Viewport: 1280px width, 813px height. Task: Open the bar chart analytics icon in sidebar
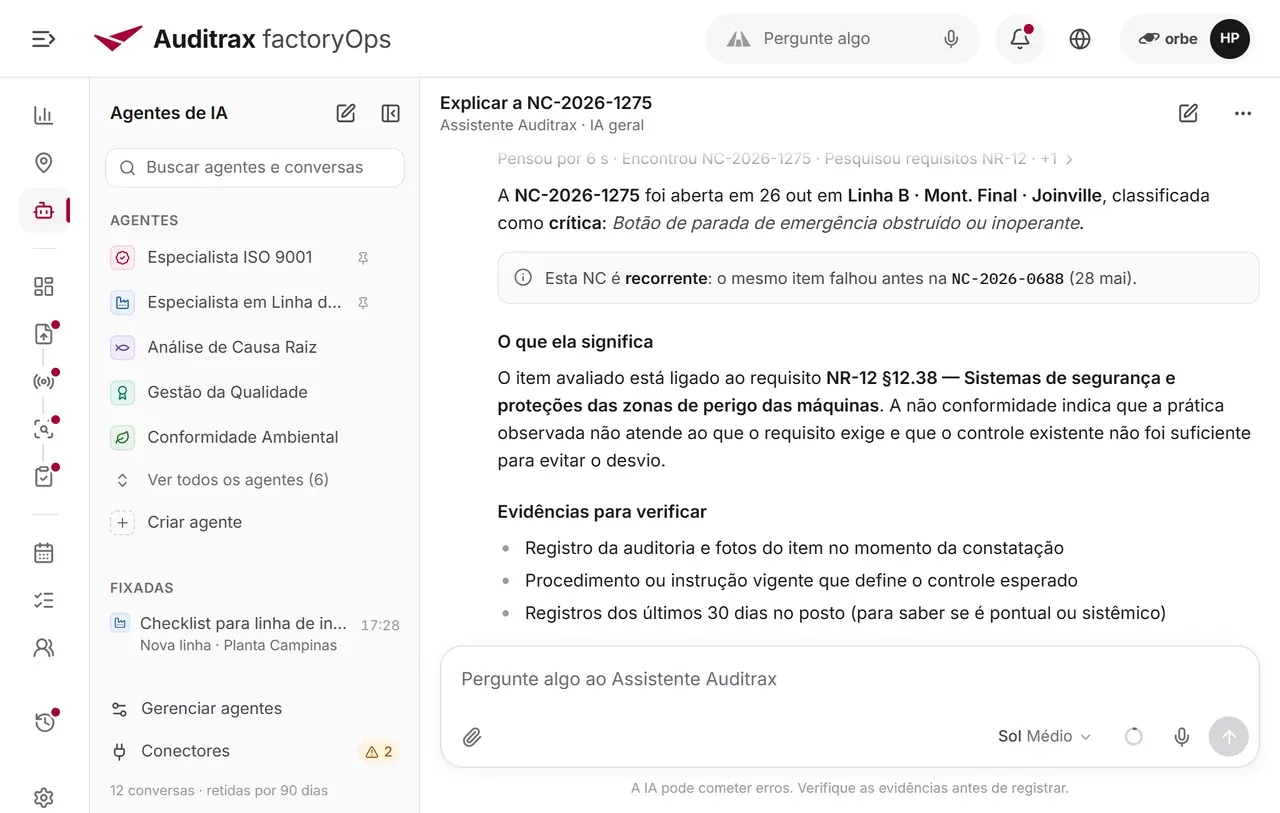(43, 115)
